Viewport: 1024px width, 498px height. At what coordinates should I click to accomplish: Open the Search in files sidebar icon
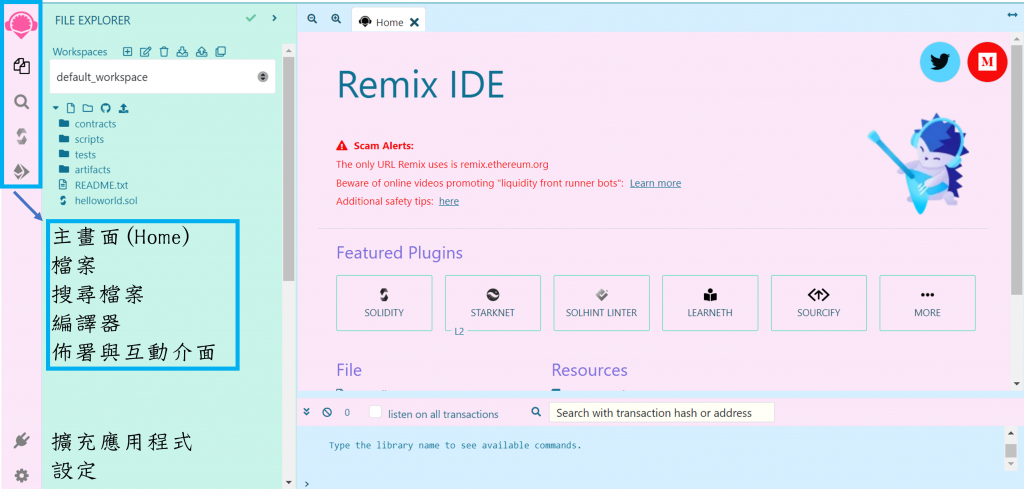pos(22,102)
